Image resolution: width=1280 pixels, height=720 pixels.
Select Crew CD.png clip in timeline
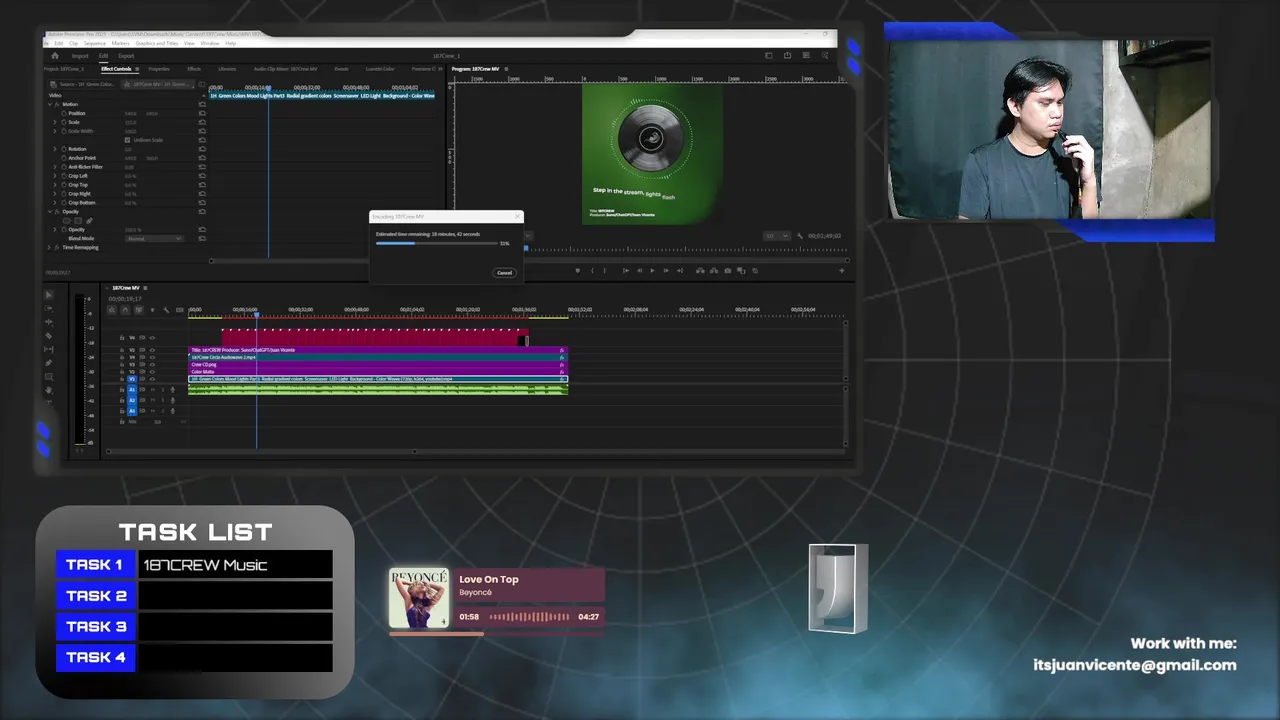377,364
